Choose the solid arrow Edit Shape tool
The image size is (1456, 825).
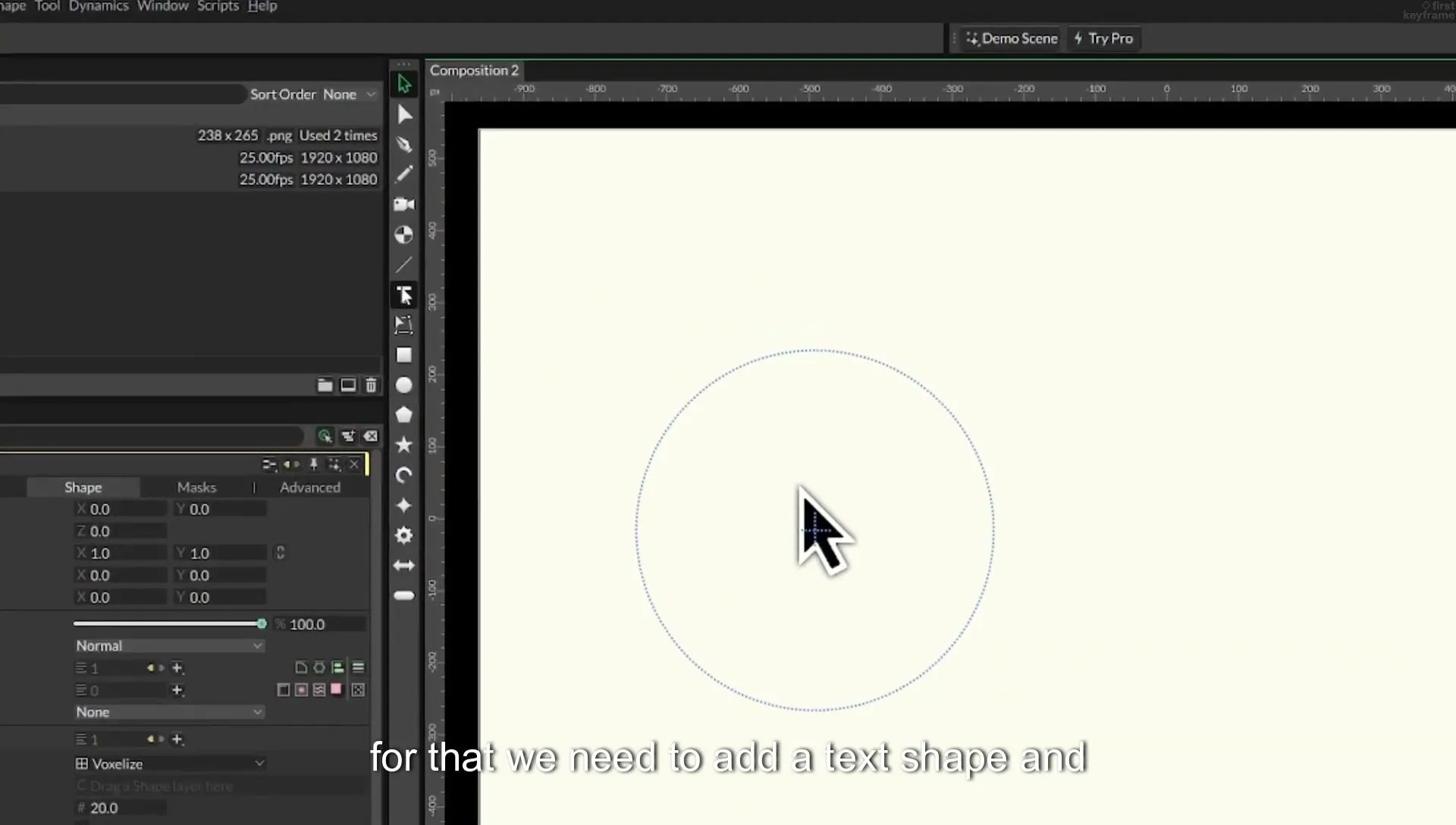[404, 114]
